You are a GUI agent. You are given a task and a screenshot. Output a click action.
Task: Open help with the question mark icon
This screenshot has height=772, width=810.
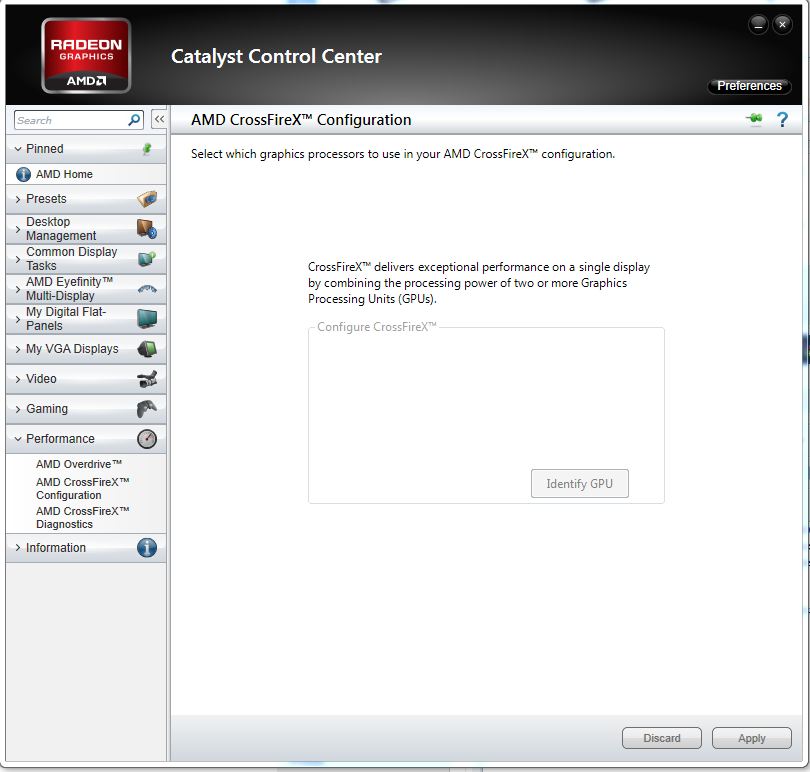point(783,120)
